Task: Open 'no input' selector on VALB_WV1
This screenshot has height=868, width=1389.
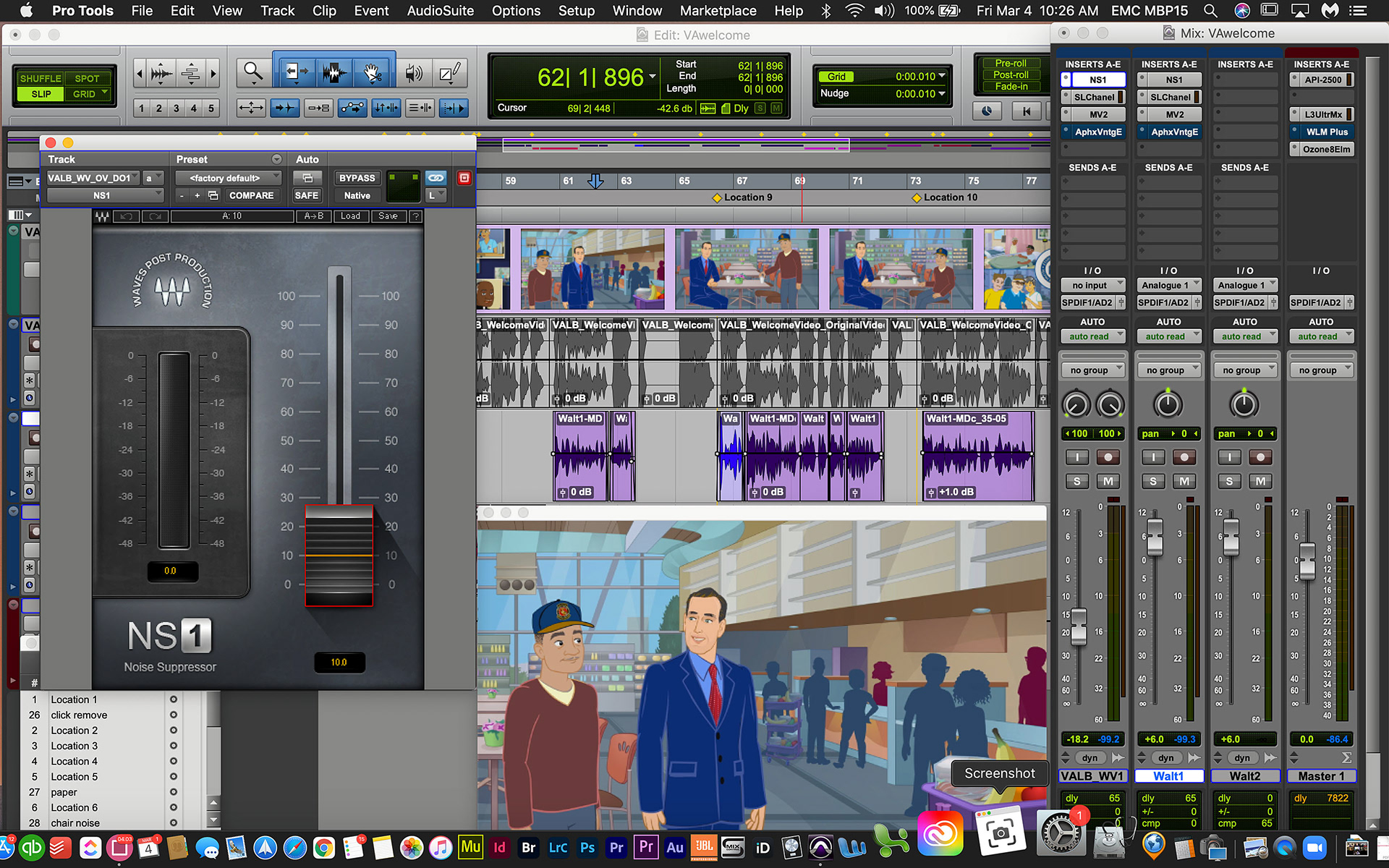Action: (x=1092, y=285)
